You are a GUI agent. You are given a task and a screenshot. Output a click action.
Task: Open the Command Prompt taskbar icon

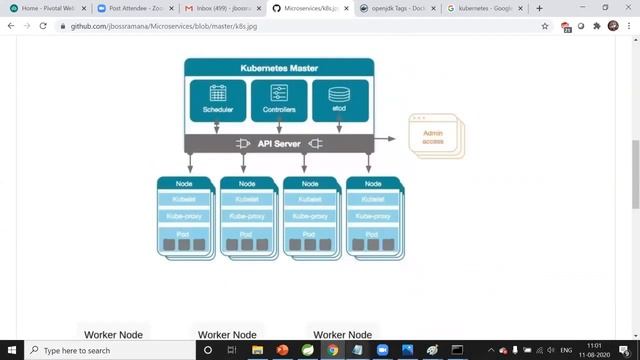click(457, 350)
